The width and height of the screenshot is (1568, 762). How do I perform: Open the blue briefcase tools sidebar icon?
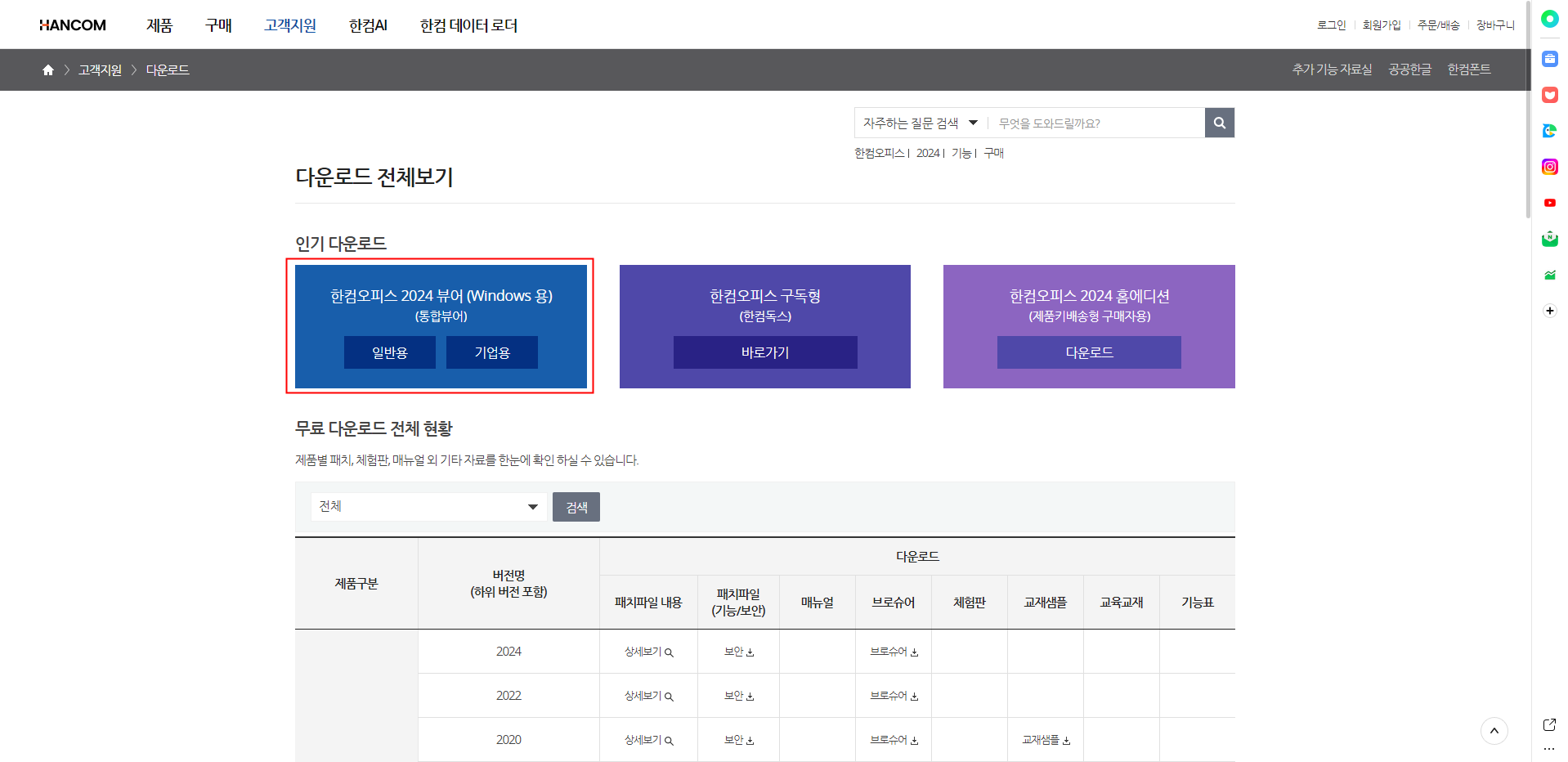1549,59
